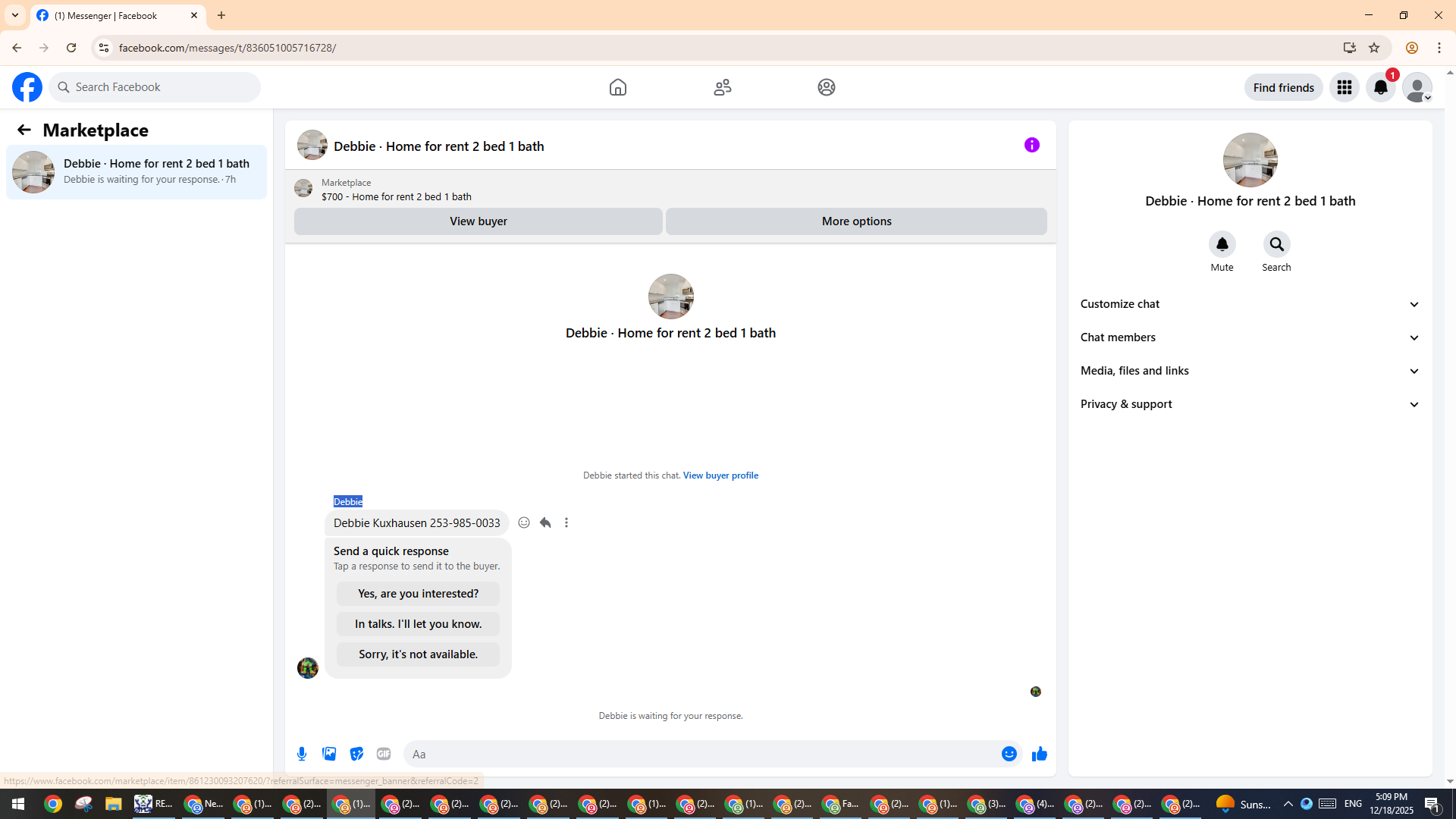Expand the Chat members section
Screen dimensions: 1456x819
tap(1250, 337)
